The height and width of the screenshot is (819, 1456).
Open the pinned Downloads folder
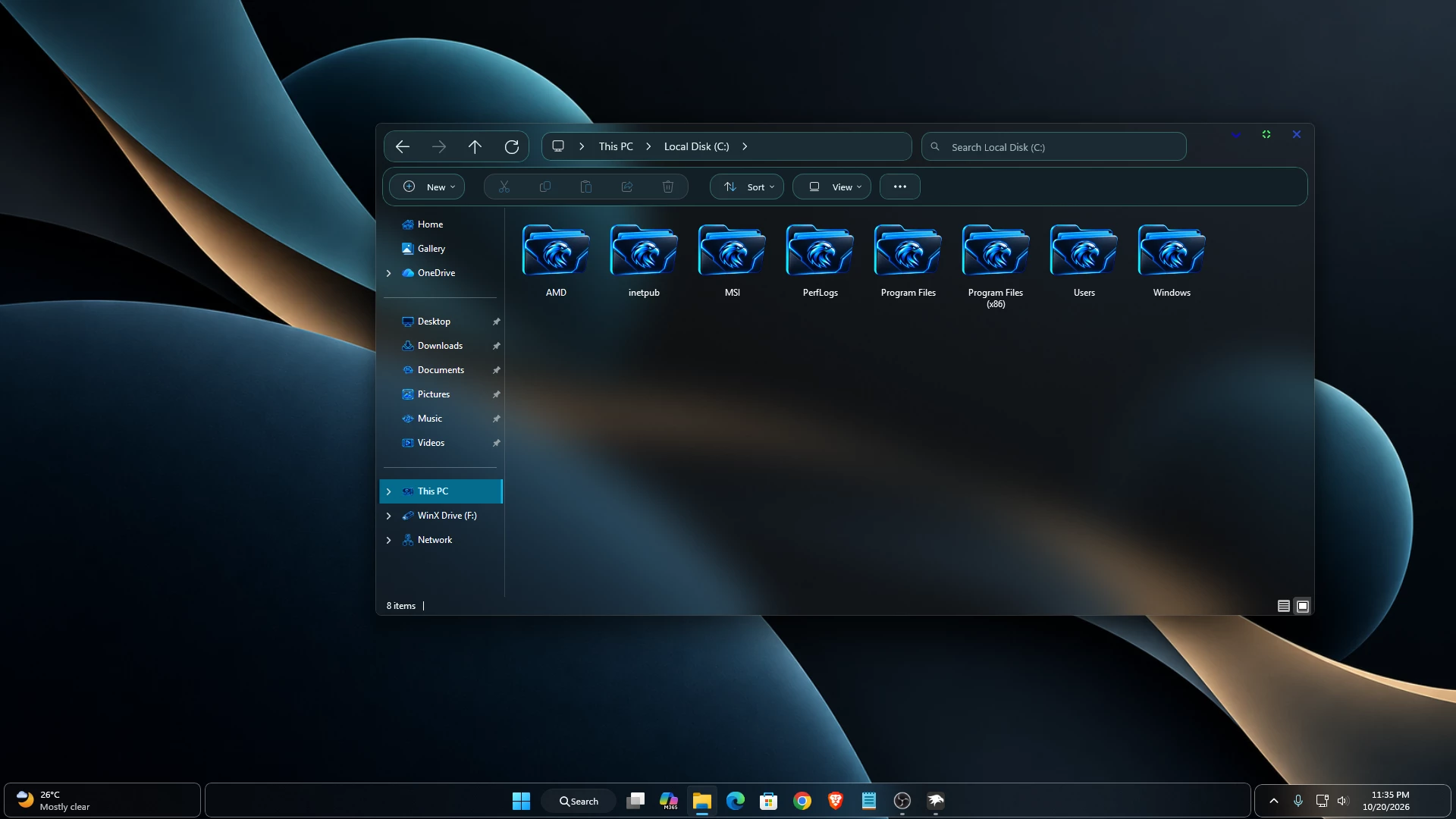[x=440, y=346]
